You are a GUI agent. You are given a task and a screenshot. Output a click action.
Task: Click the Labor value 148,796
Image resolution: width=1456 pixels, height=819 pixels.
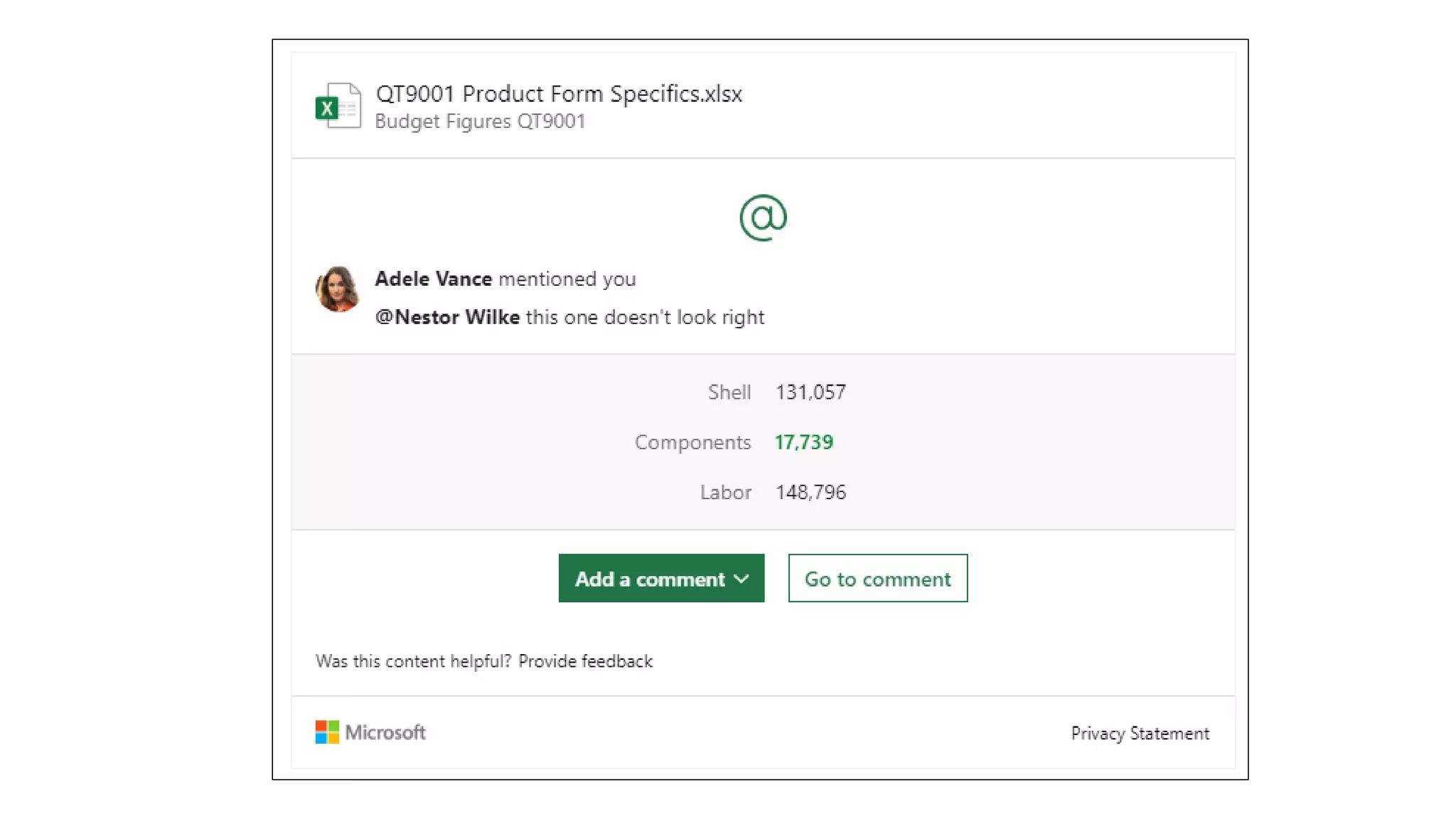[x=810, y=492]
